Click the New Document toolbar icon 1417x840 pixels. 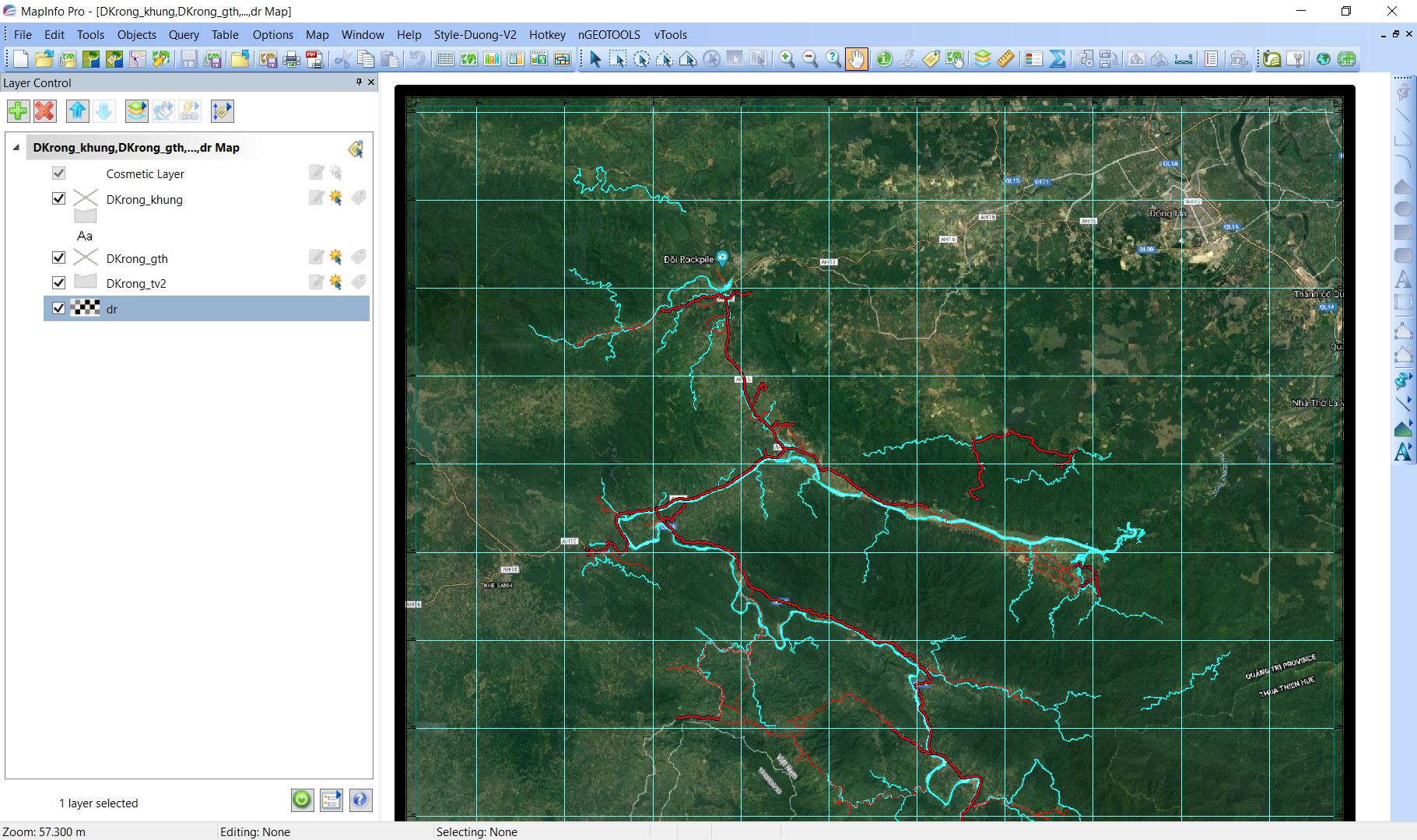click(x=21, y=59)
